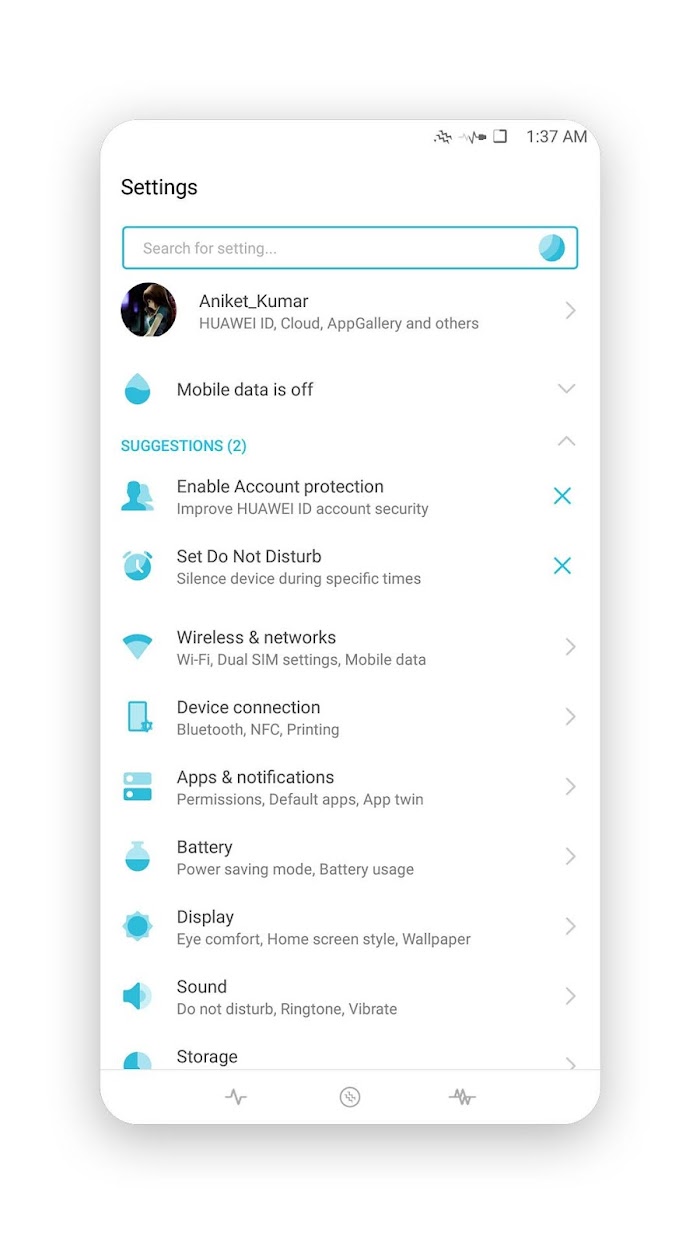Tap the Apps & notifications icon
Viewport: 700px width, 1244px height.
click(x=137, y=787)
